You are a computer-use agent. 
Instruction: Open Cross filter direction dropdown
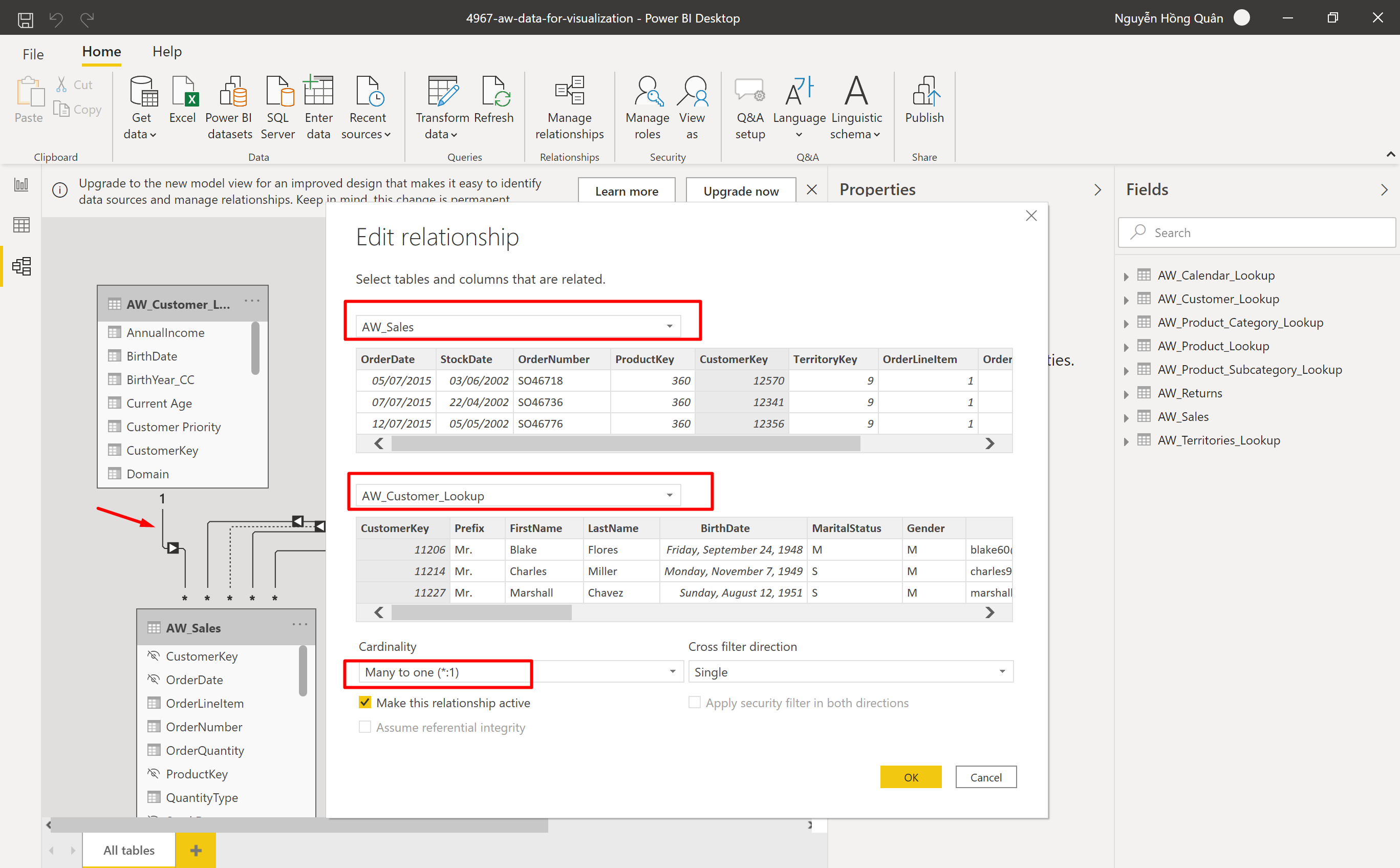851,672
